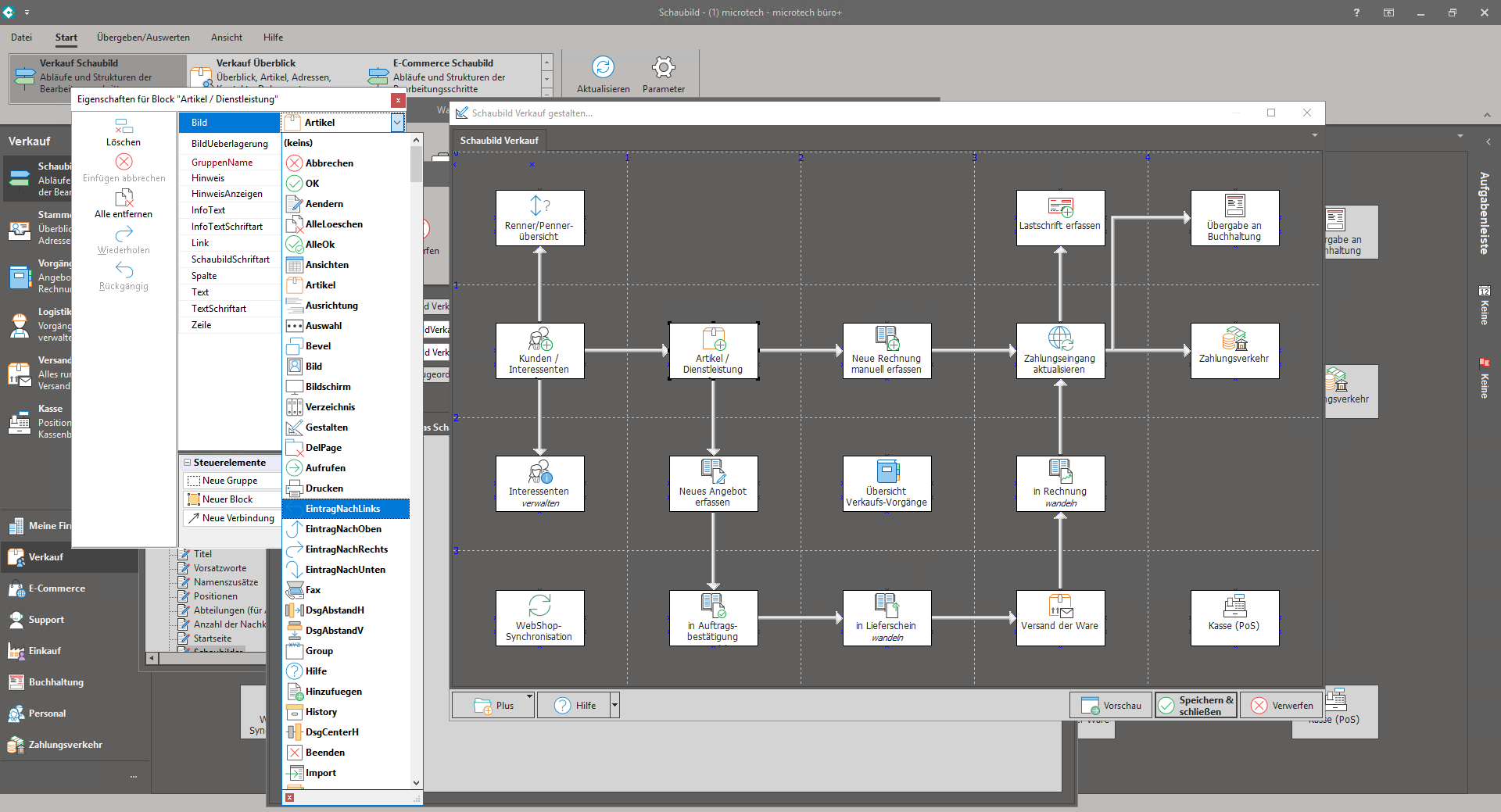
Task: Click the Speichern & schließen button
Action: pyautogui.click(x=1195, y=706)
